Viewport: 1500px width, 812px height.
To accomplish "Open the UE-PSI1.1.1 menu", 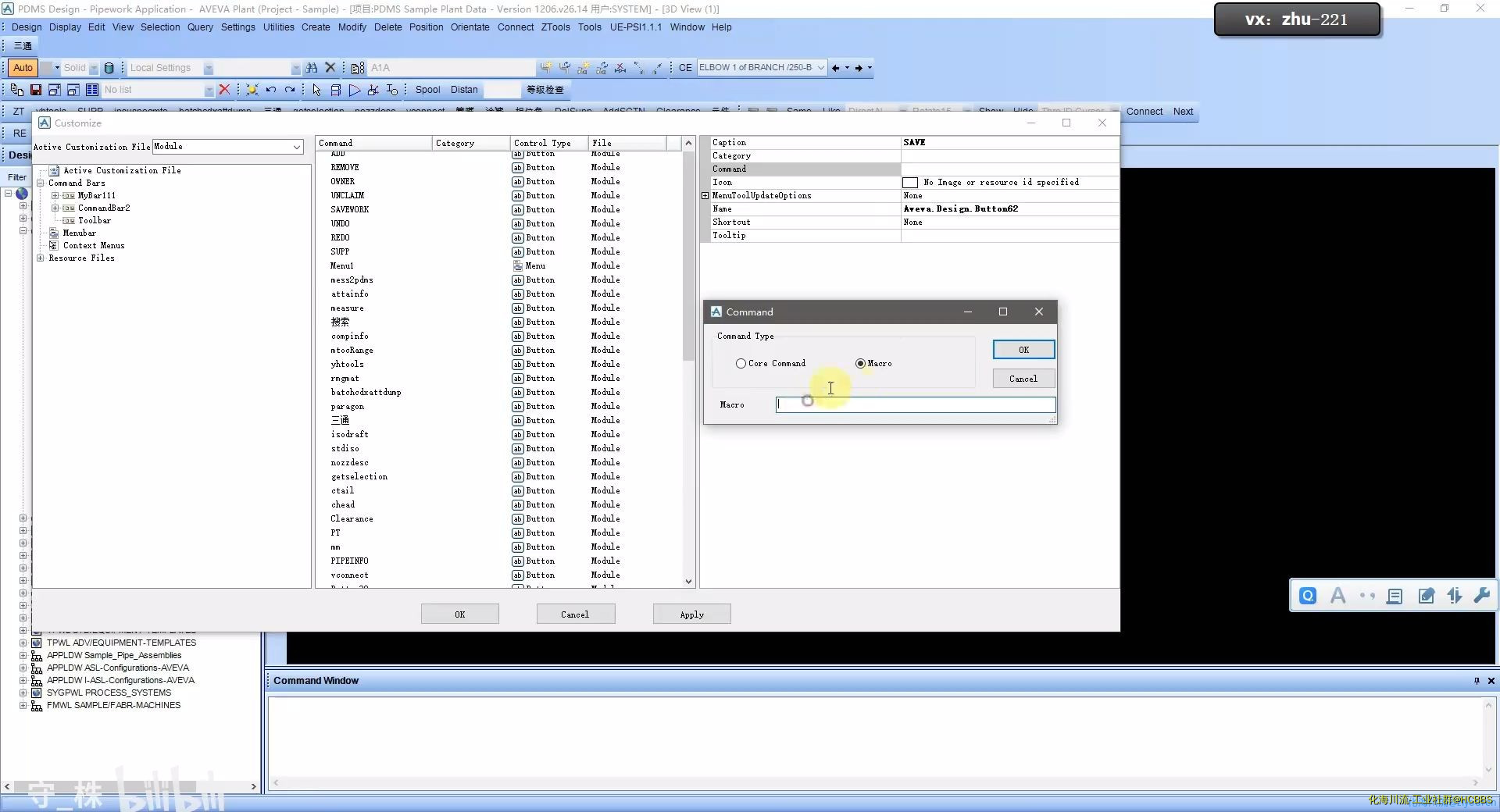I will [636, 27].
